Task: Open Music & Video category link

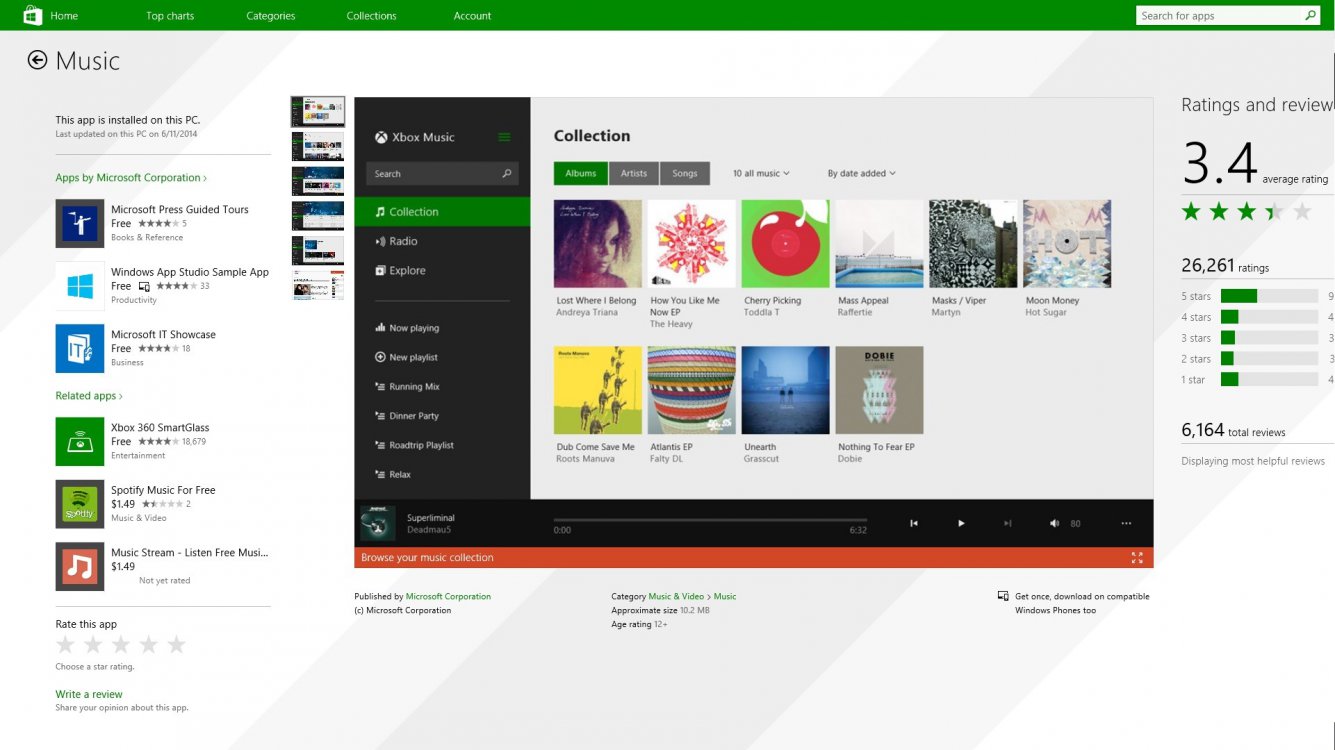Action: coord(676,596)
